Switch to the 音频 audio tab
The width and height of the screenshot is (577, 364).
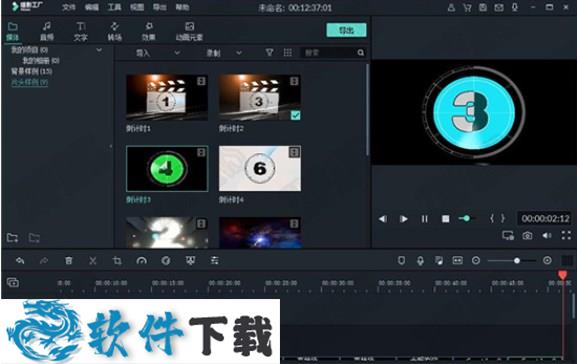[x=47, y=31]
